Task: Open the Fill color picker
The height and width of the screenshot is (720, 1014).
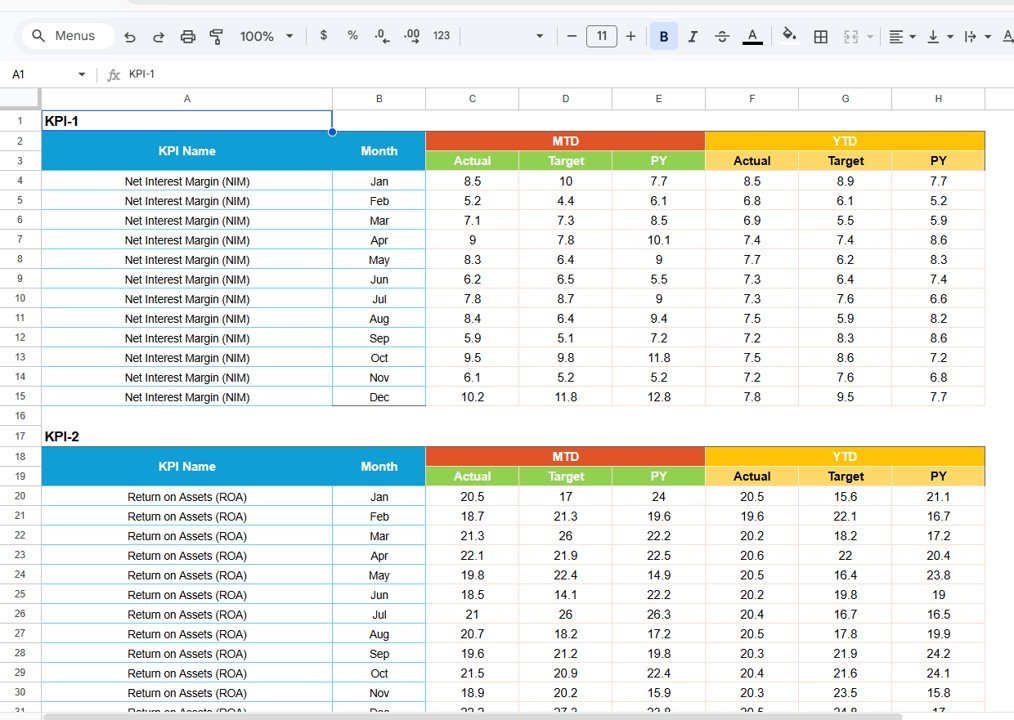Action: 789,36
